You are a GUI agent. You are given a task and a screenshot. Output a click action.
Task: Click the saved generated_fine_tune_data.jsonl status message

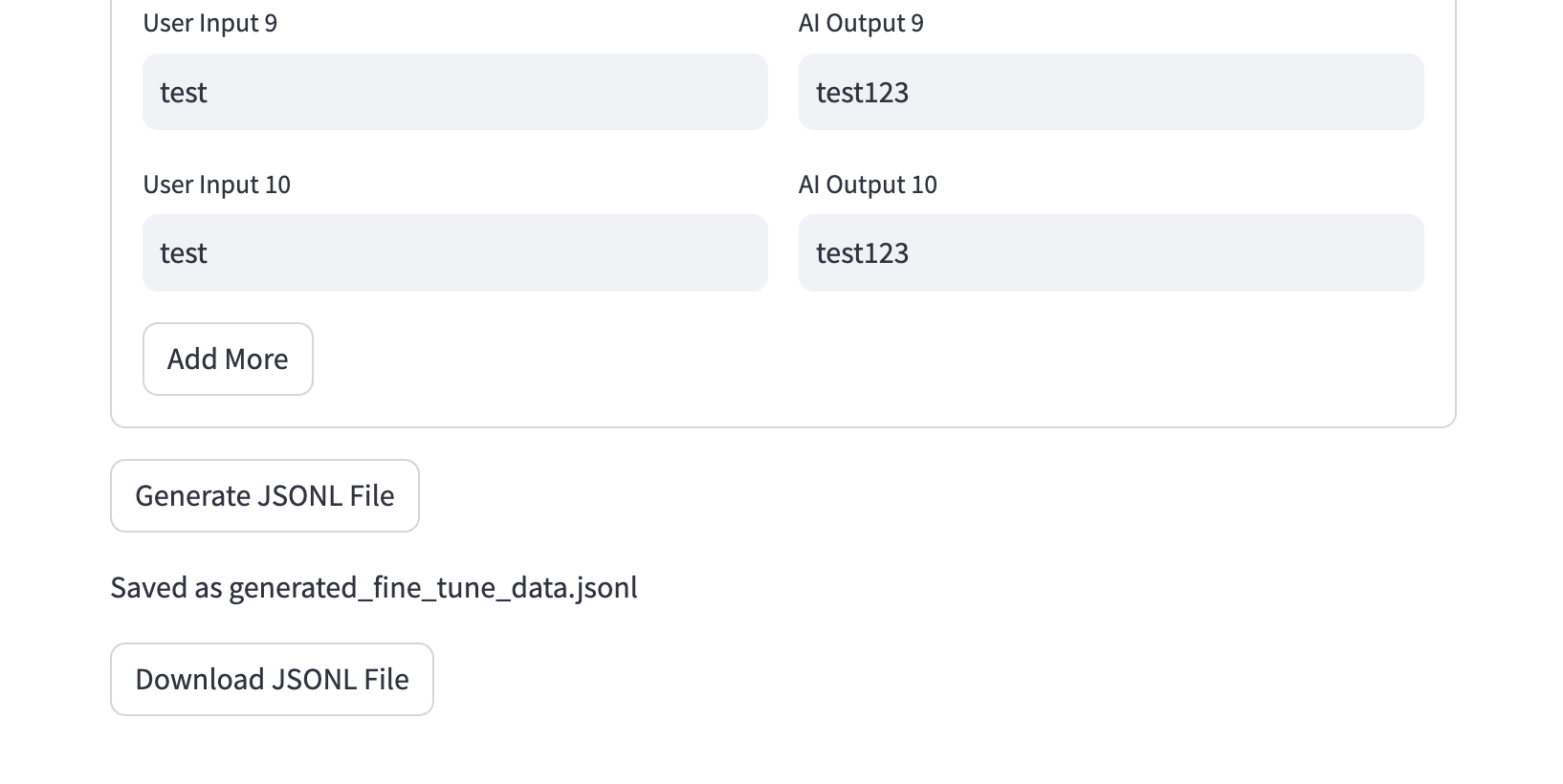pyautogui.click(x=373, y=587)
